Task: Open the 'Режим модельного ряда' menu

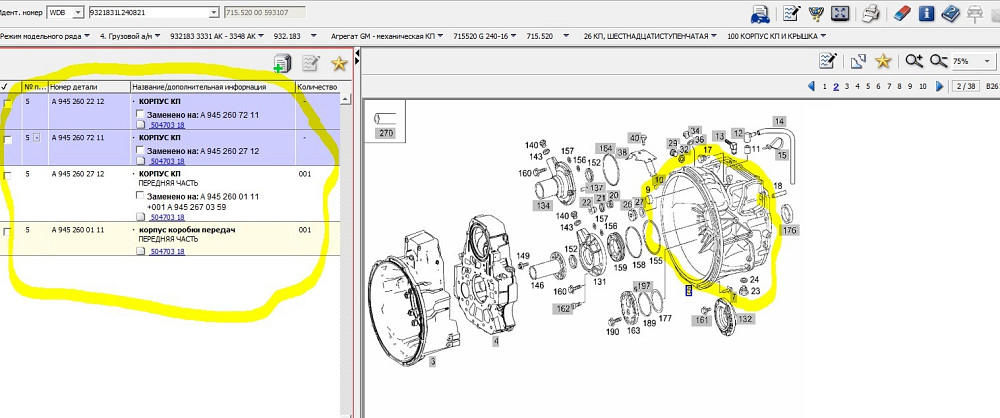Action: pos(45,35)
